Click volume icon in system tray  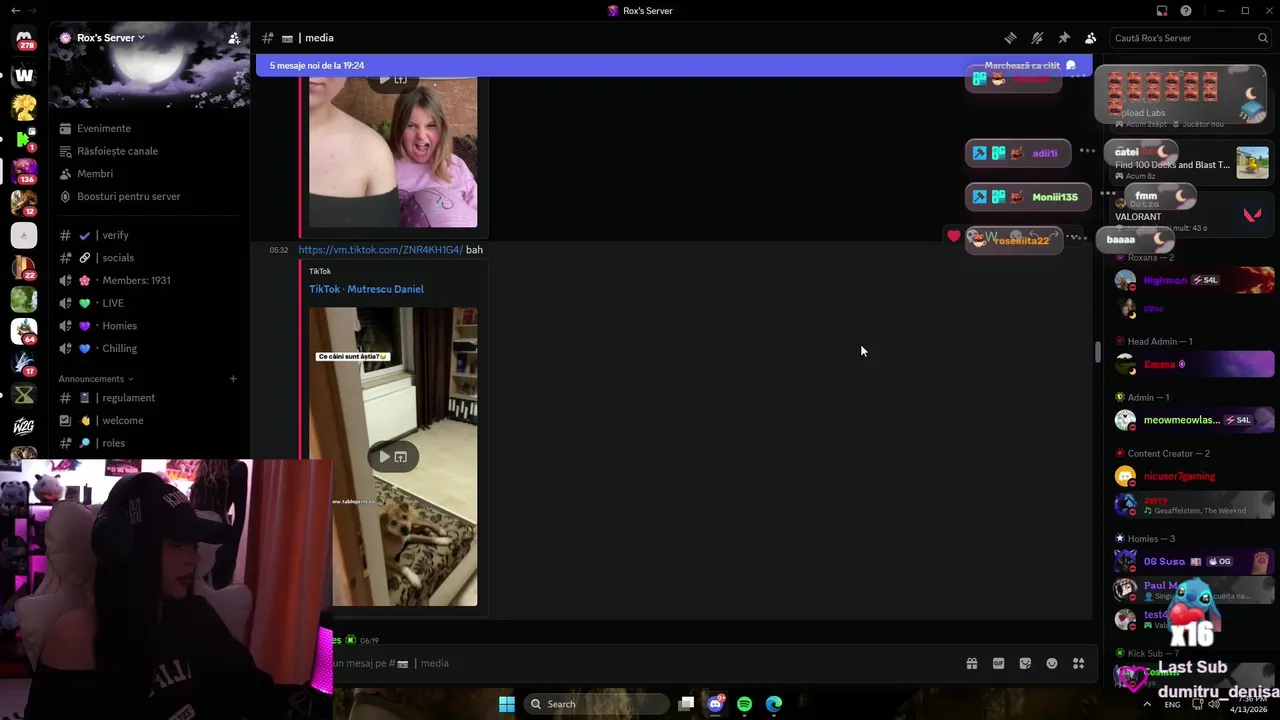click(1213, 704)
